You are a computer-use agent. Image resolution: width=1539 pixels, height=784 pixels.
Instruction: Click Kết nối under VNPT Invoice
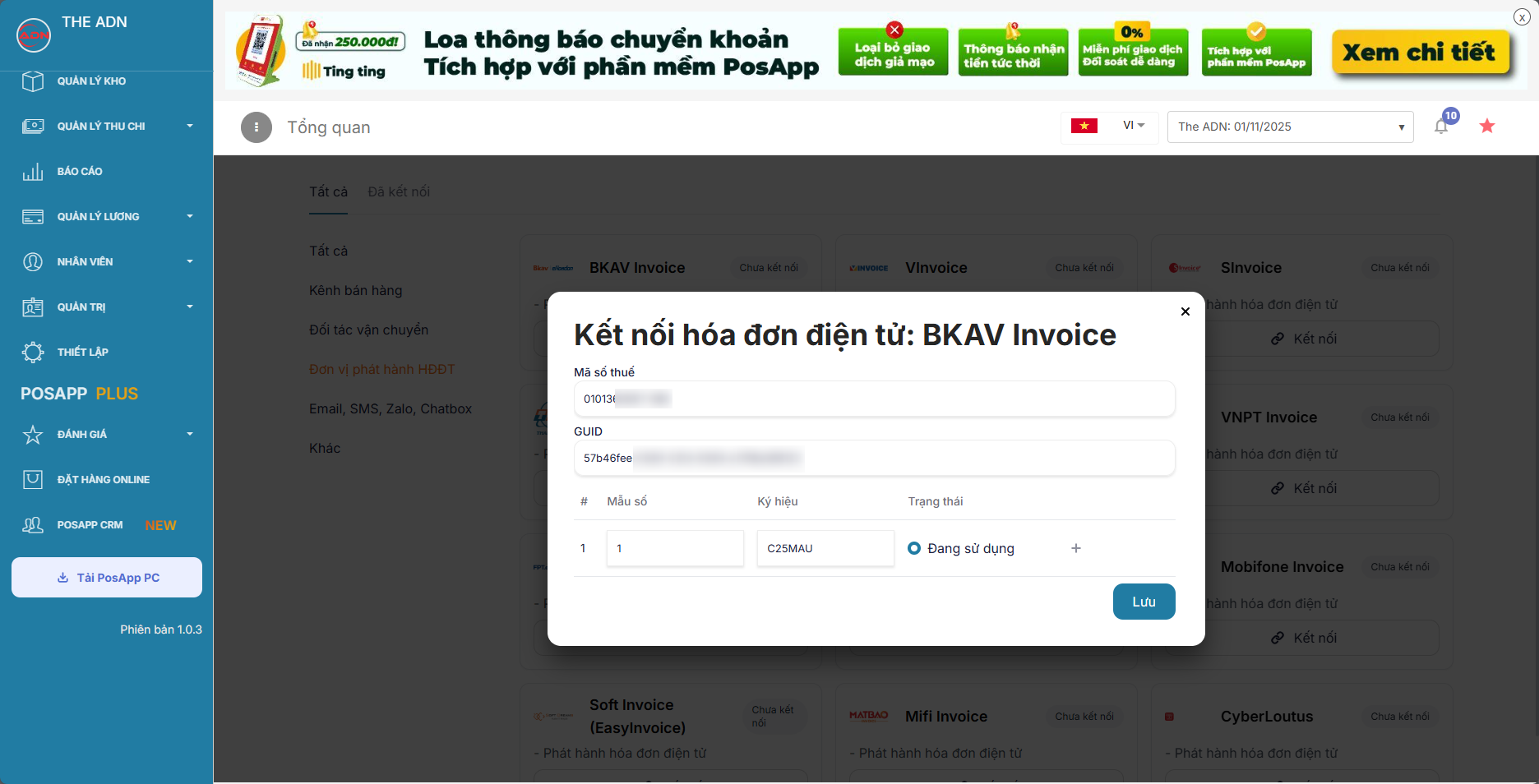(1304, 488)
